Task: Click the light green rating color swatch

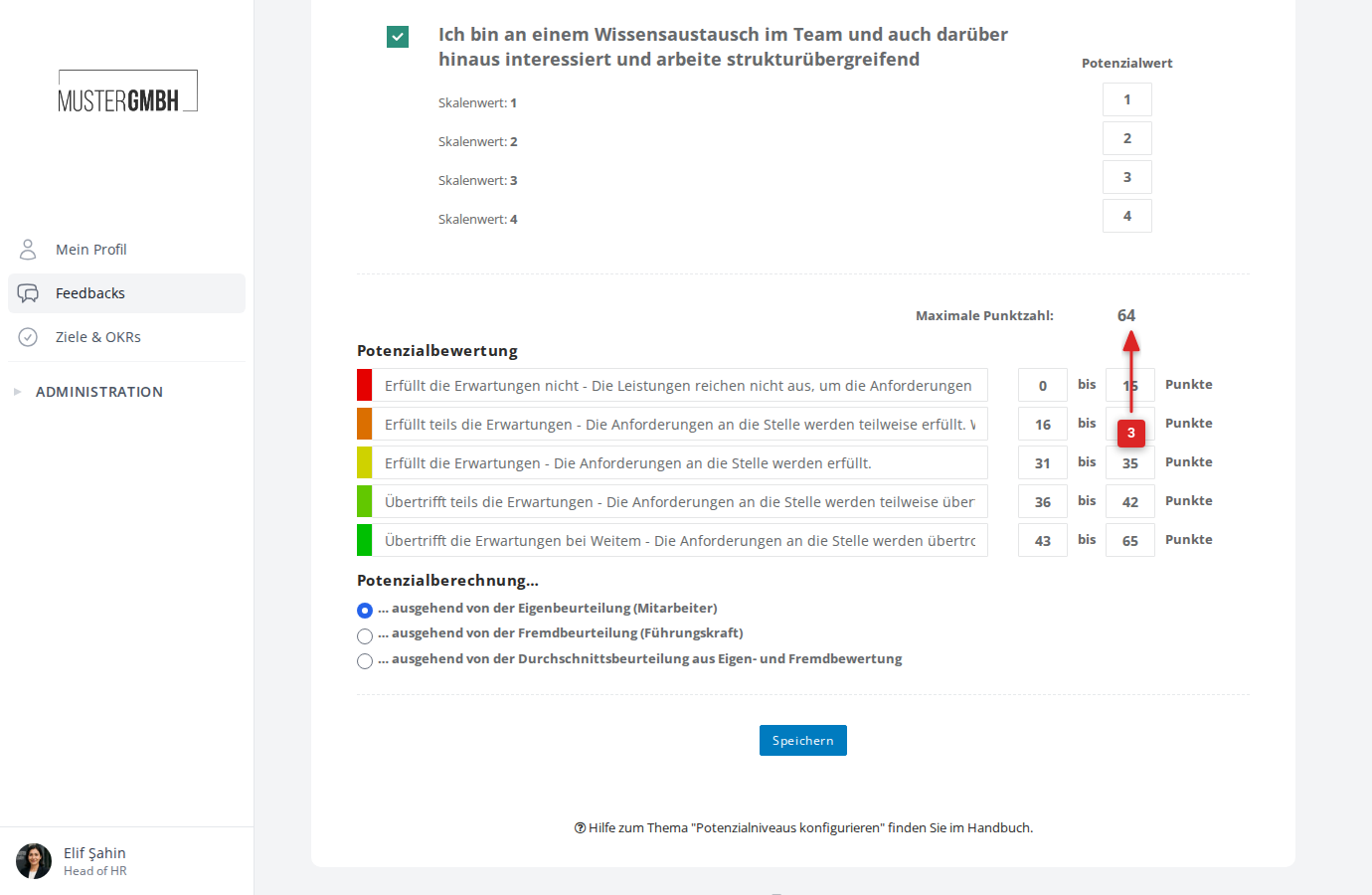Action: [x=365, y=501]
